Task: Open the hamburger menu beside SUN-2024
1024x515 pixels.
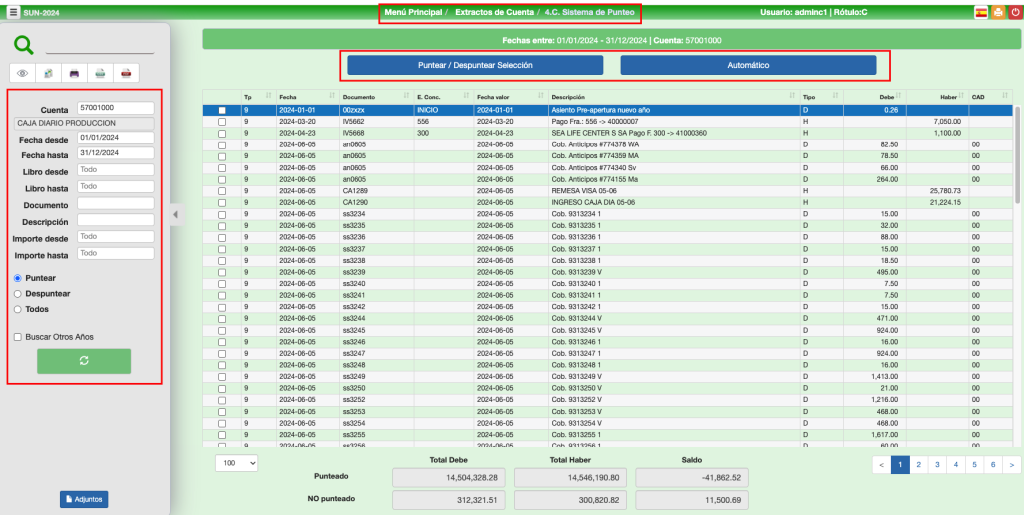Action: (x=13, y=13)
